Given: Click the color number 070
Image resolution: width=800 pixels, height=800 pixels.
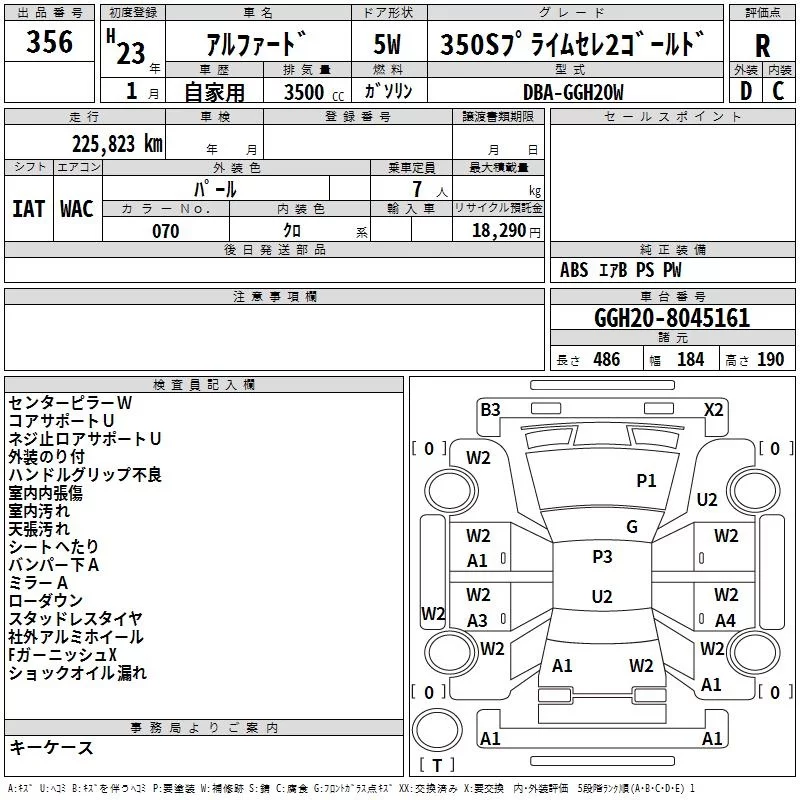Looking at the screenshot, I should click(x=166, y=231).
